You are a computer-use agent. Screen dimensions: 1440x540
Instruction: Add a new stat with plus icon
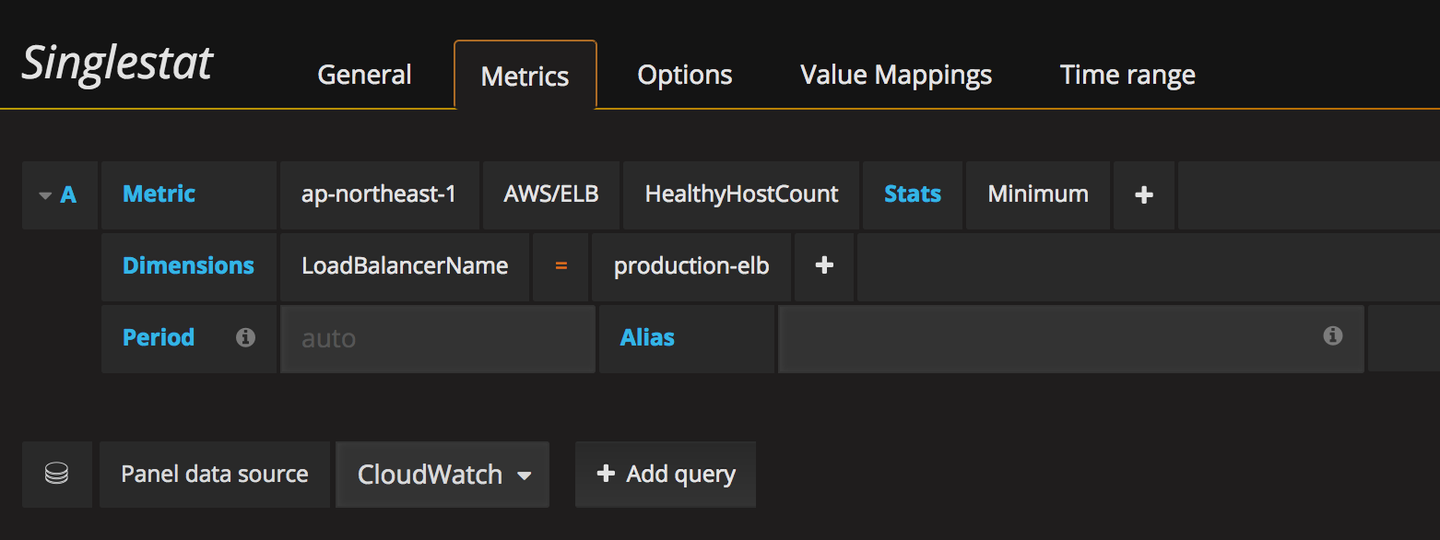click(x=1144, y=194)
